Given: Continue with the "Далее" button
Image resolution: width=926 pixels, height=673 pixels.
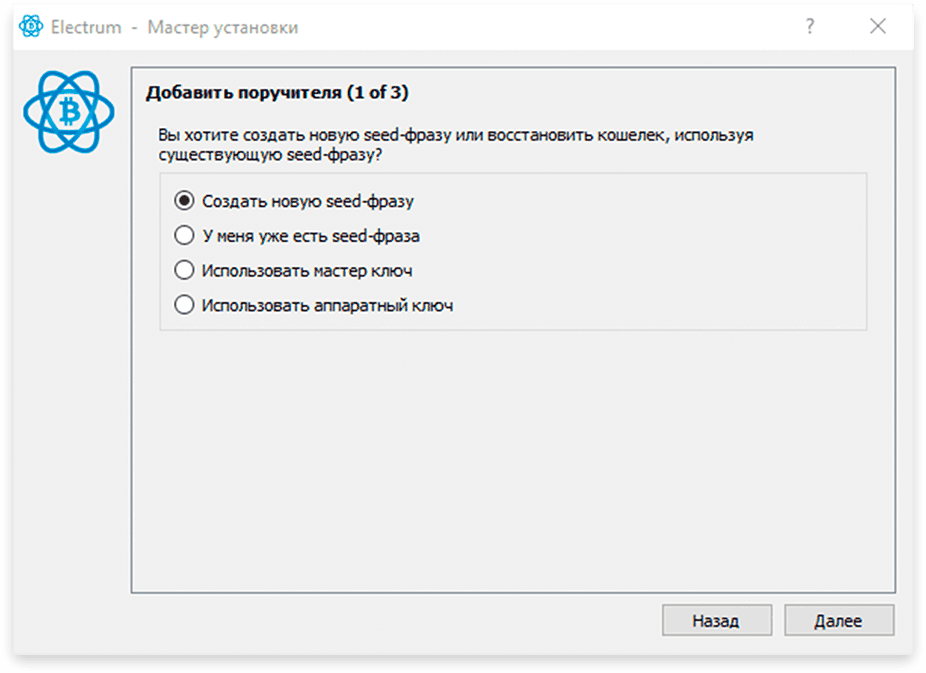Looking at the screenshot, I should coord(839,620).
